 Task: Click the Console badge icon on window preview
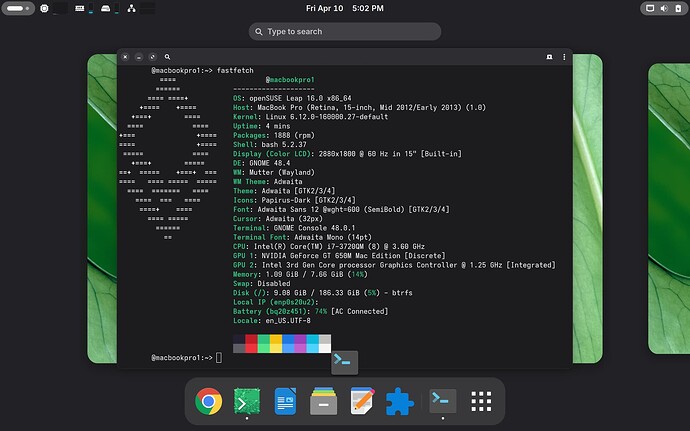click(344, 362)
